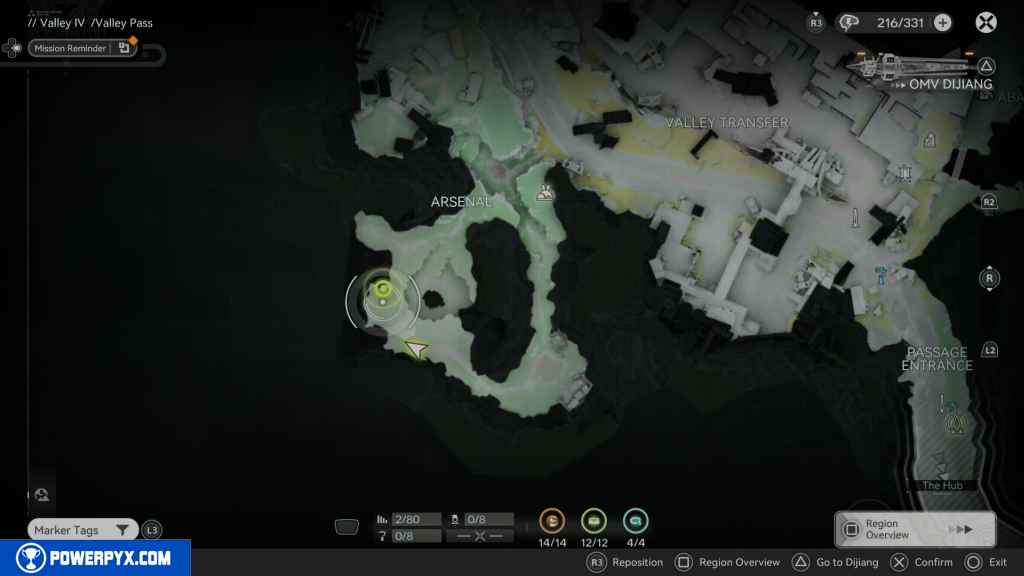The image size is (1024, 576).
Task: Click The Hub location label
Action: [x=941, y=486]
